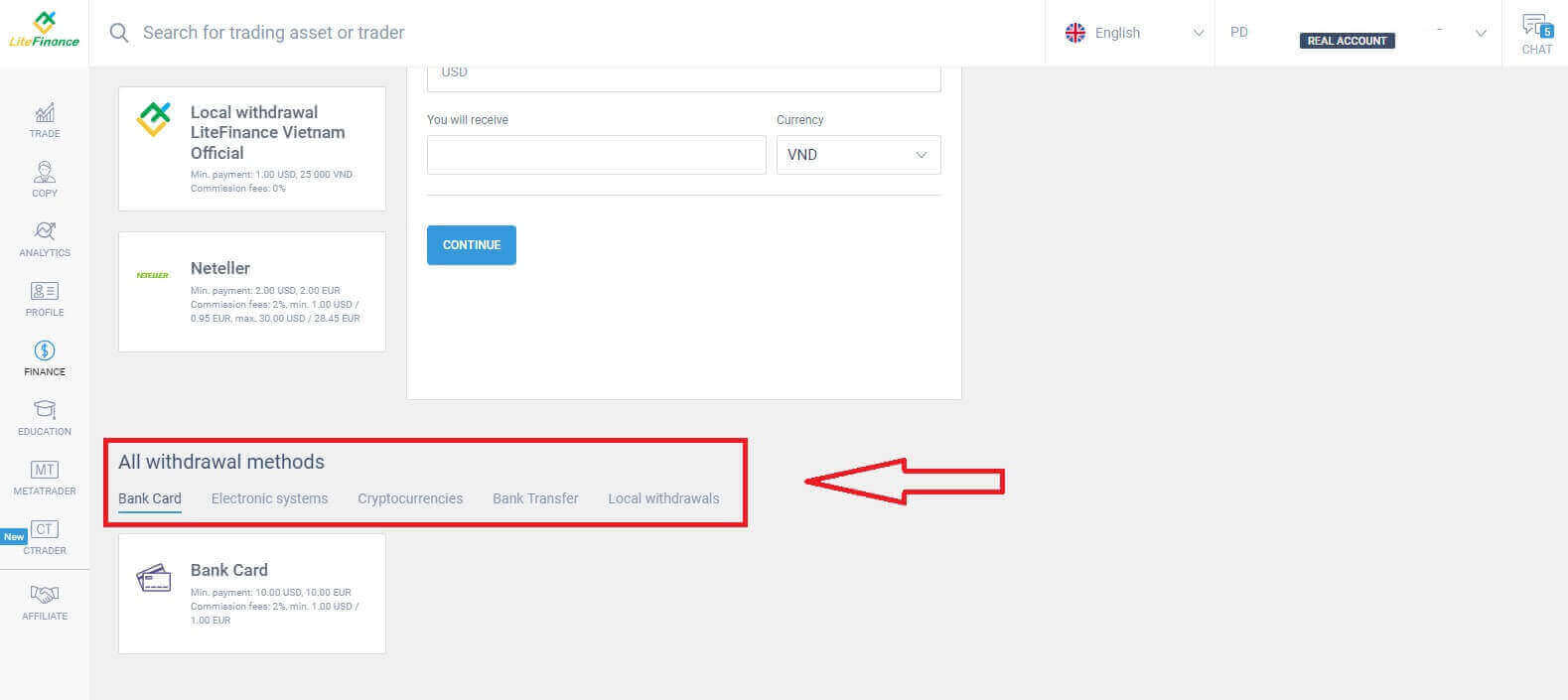Click the You will receive input field

596,155
